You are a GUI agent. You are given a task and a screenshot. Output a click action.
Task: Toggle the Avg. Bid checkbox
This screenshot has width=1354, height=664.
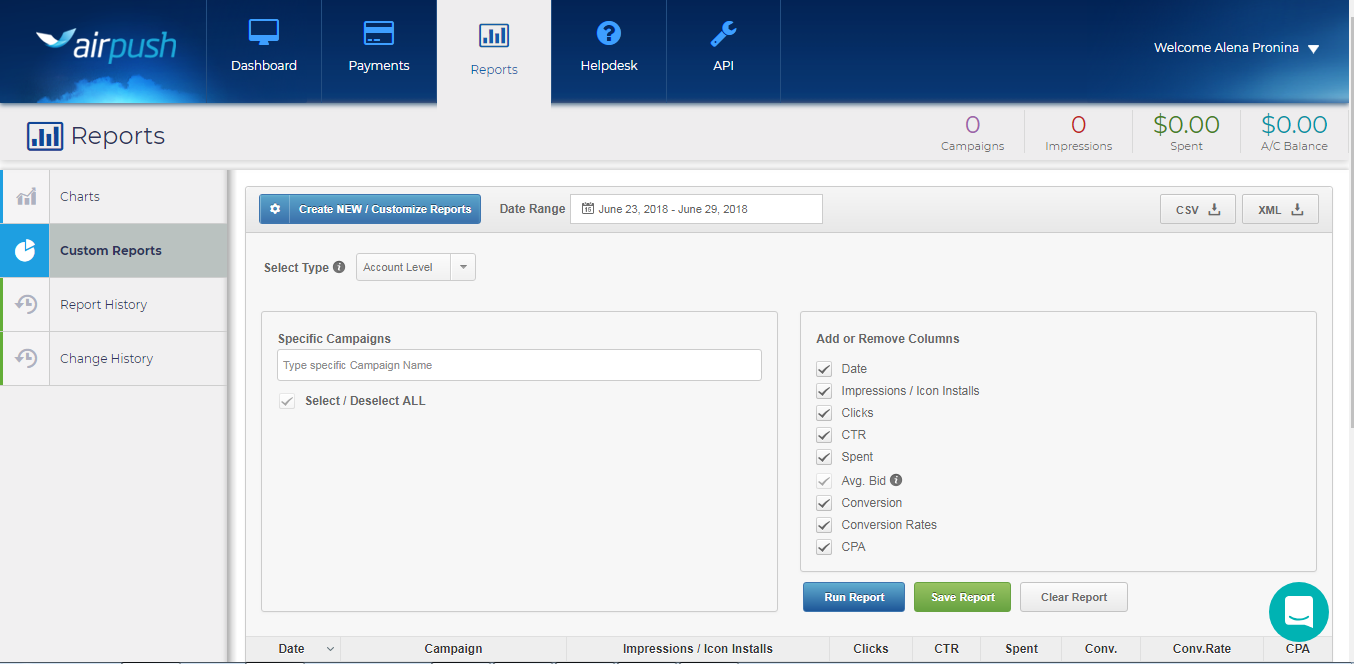point(824,481)
